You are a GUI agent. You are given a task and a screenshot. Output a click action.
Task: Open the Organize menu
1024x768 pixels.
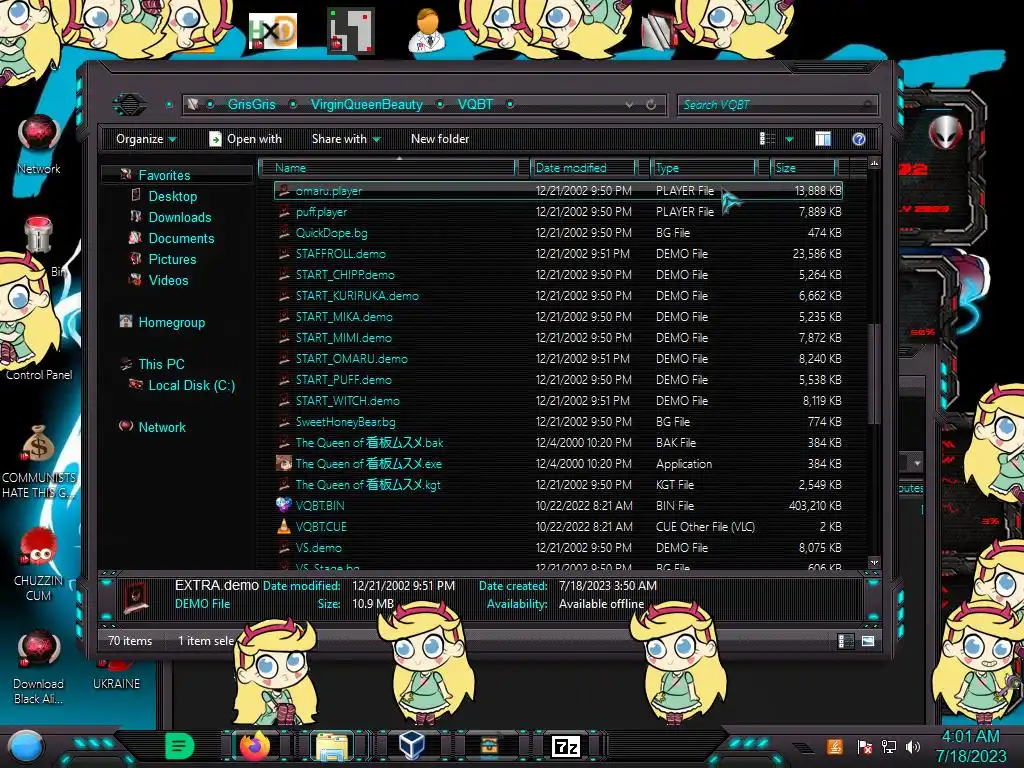[146, 139]
